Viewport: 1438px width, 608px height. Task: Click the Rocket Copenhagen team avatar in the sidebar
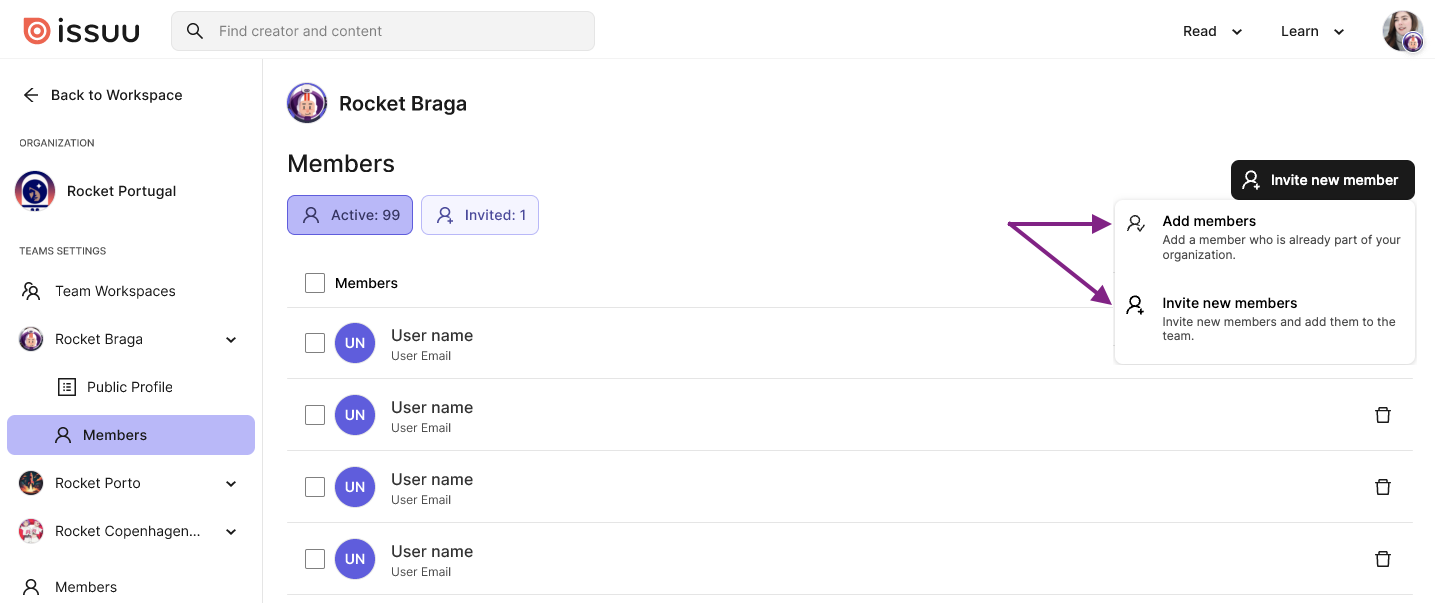coord(31,531)
